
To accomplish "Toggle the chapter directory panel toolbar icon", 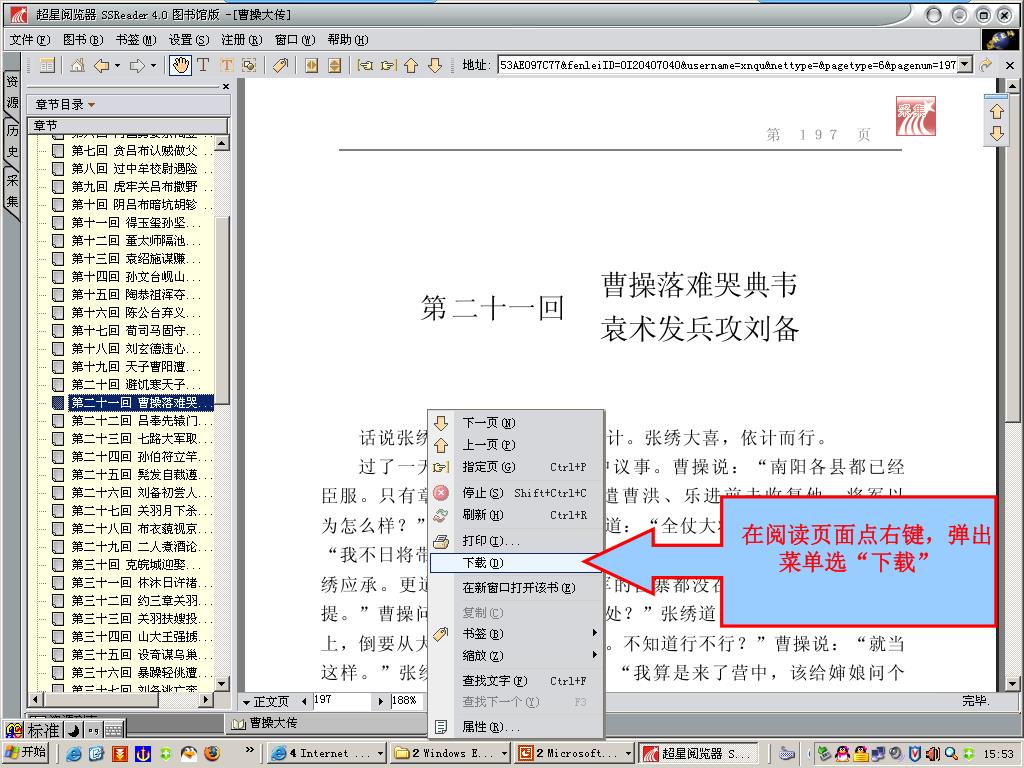I will coord(47,65).
